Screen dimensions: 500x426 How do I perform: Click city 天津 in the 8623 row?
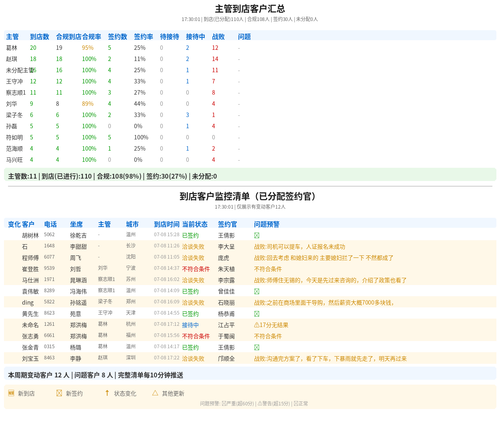131,313
